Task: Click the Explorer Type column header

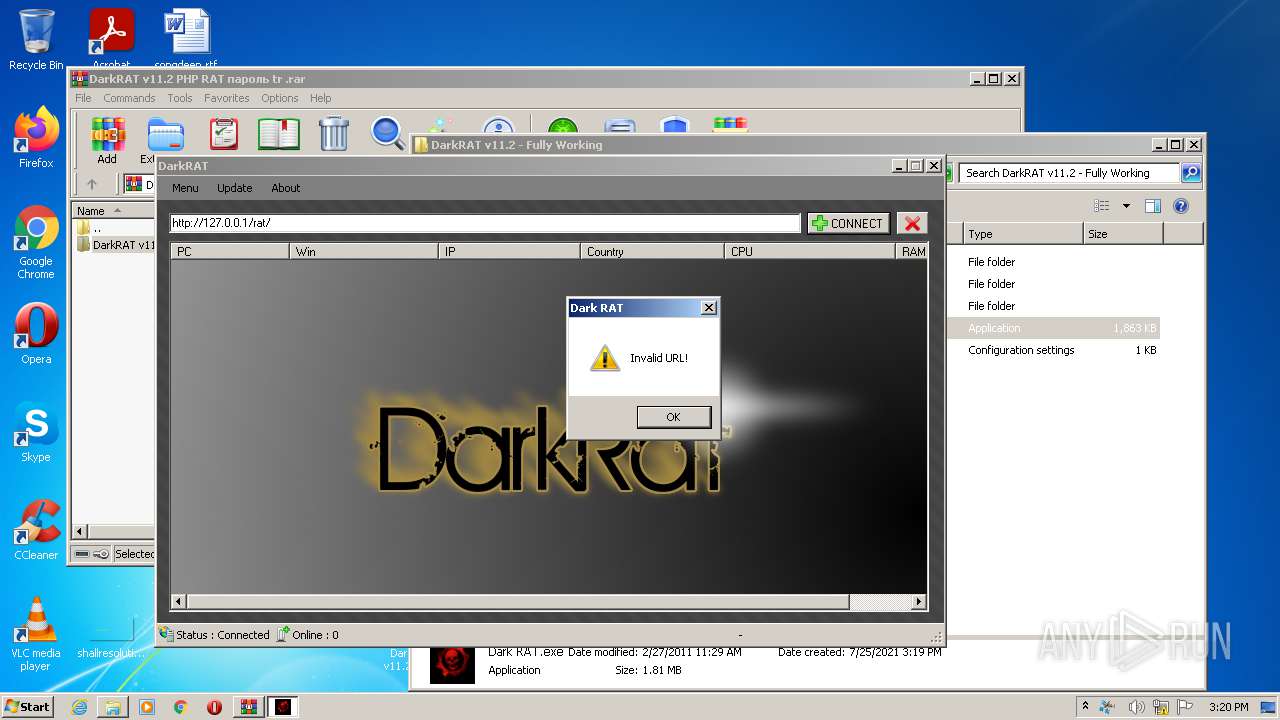Action: pyautogui.click(x=1022, y=234)
